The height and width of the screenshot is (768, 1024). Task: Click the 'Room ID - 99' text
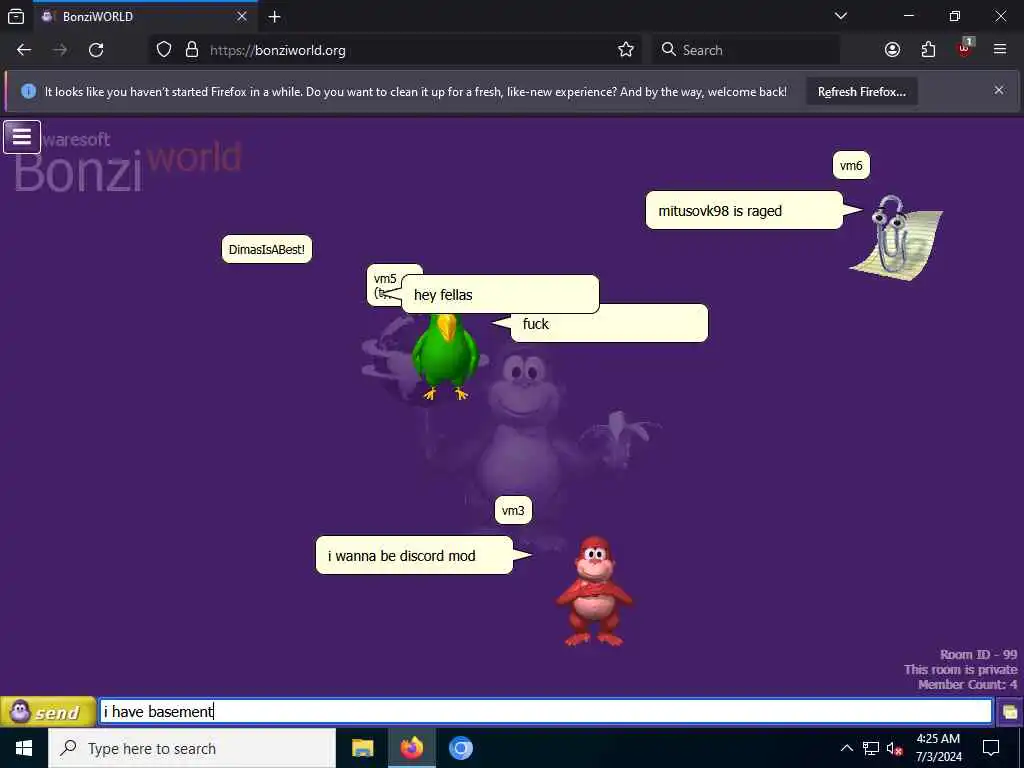[978, 654]
